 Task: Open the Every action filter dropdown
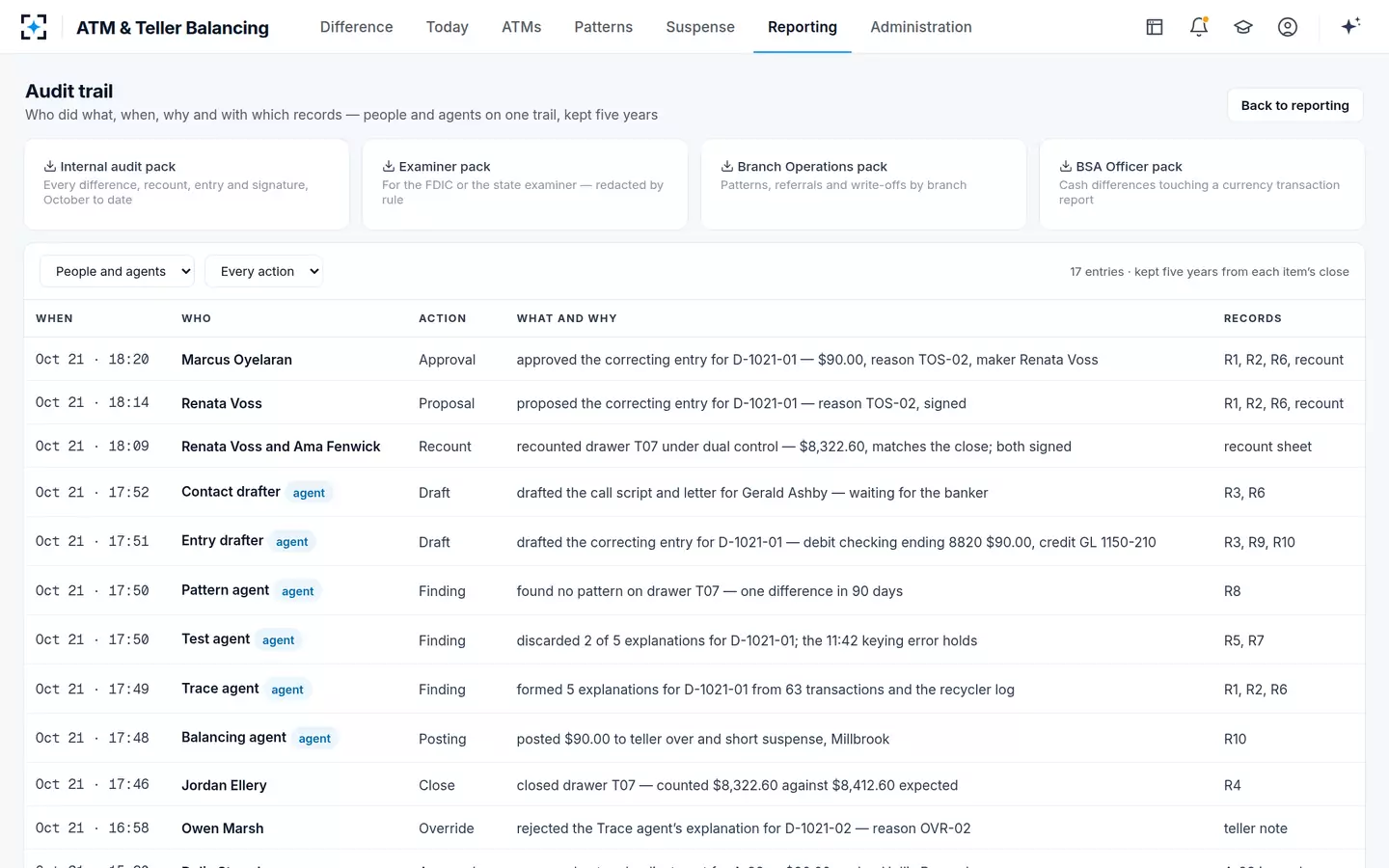tap(263, 271)
